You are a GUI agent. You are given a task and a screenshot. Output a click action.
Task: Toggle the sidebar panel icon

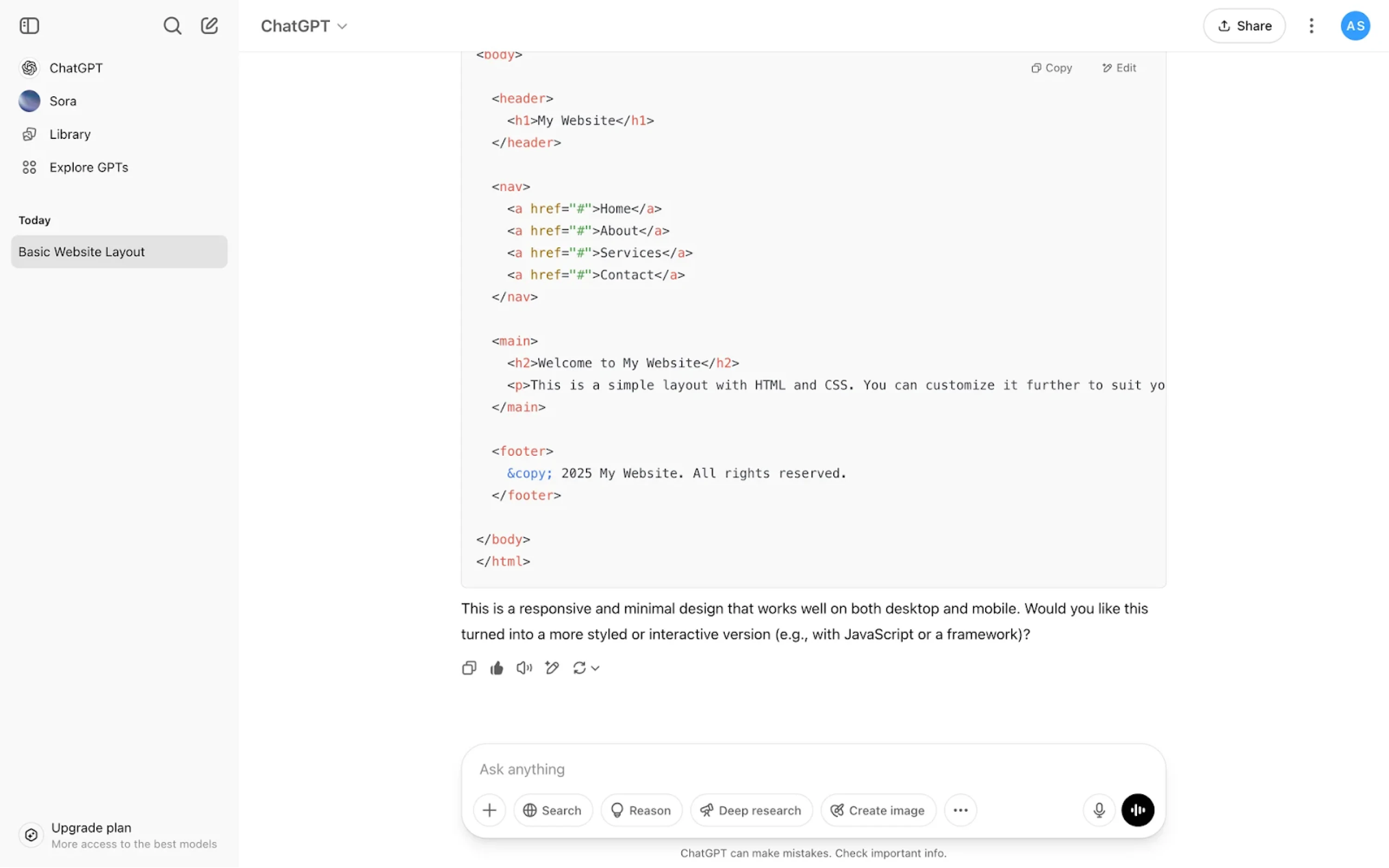pyautogui.click(x=29, y=26)
